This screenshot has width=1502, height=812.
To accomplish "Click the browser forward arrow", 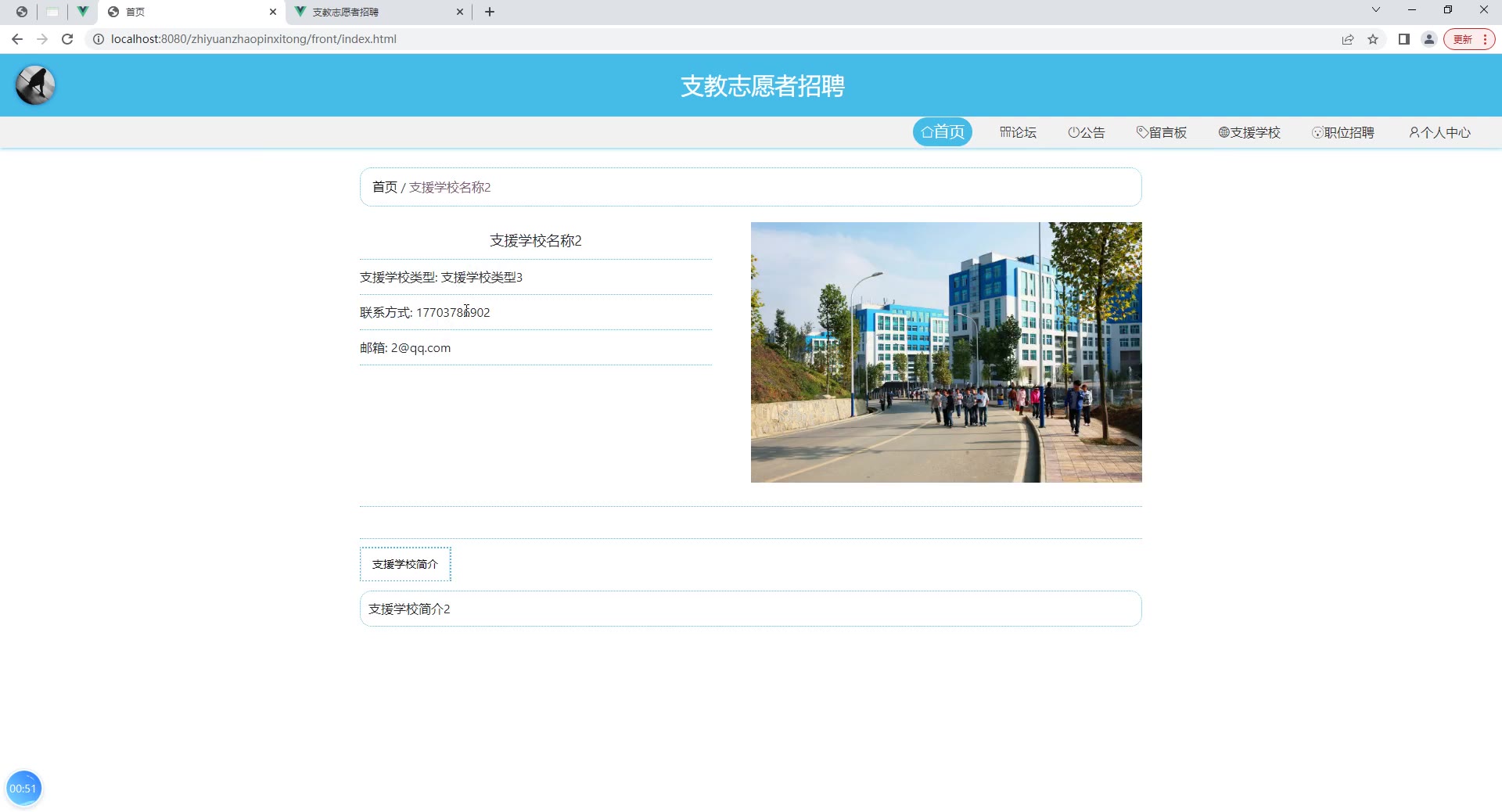I will point(42,39).
